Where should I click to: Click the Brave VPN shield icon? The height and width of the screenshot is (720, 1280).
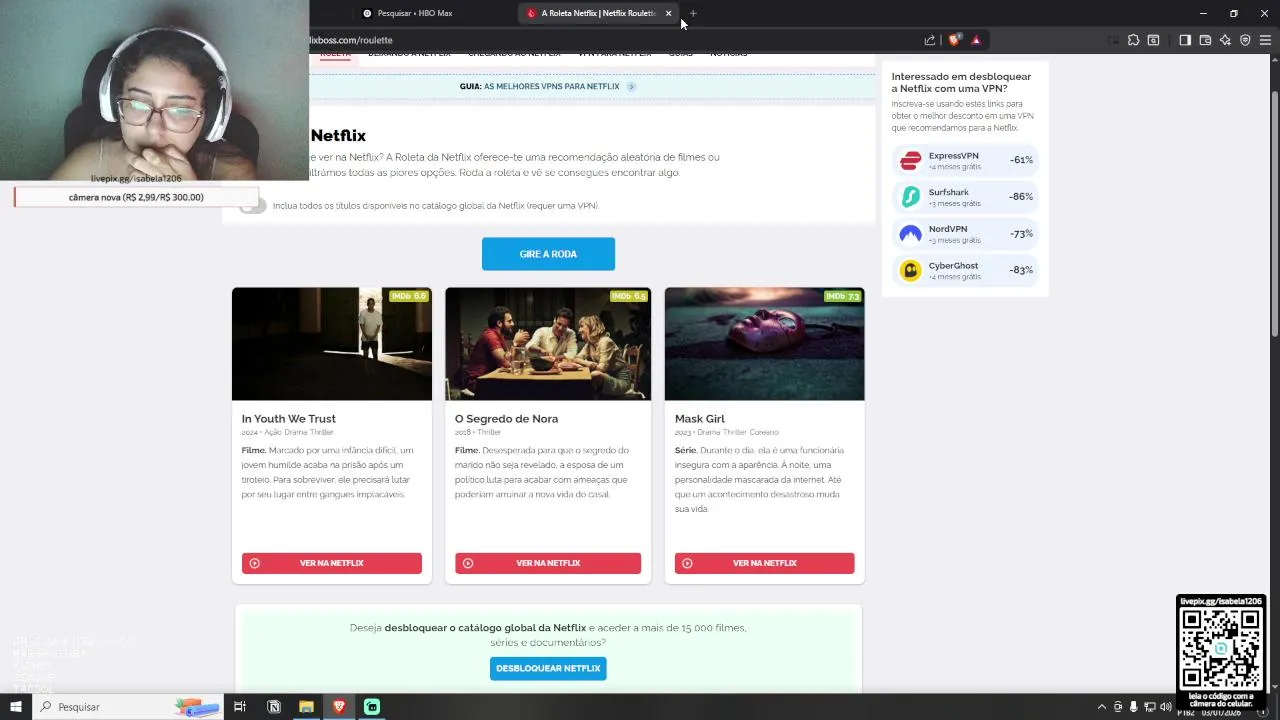(1245, 40)
